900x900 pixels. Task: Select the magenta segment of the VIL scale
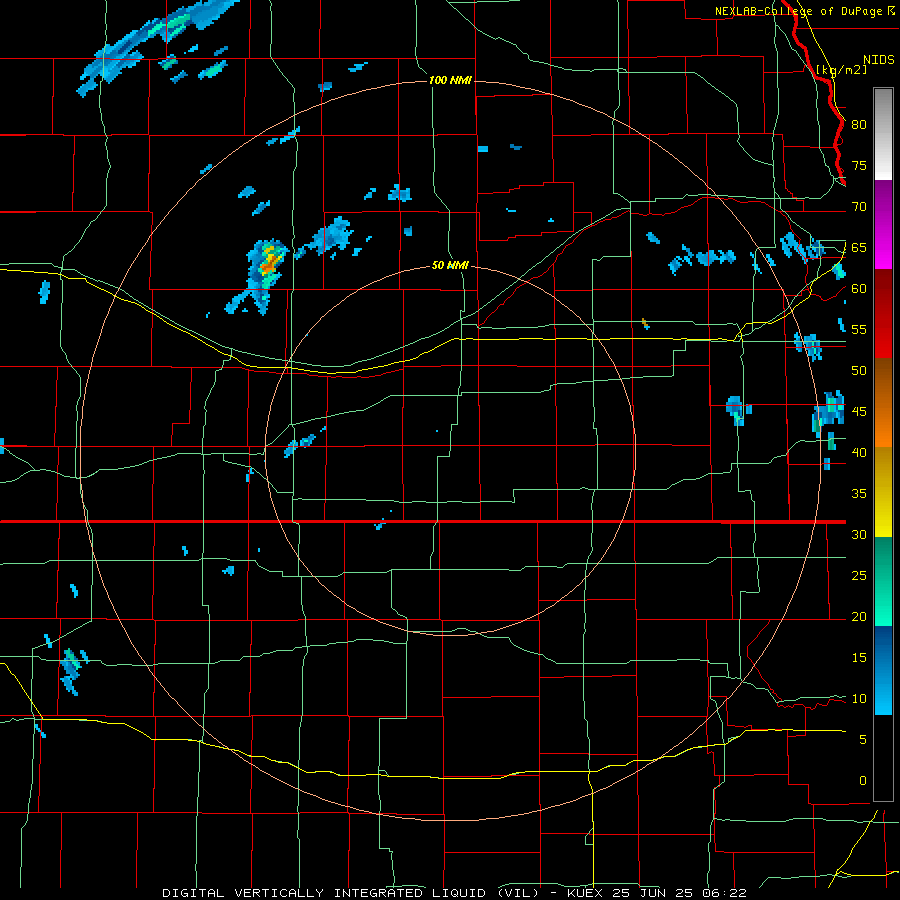click(883, 224)
